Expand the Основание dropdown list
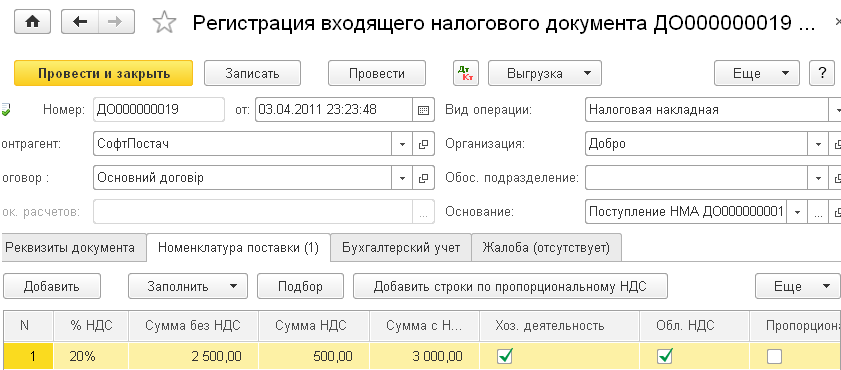Screen dimensions: 841x370 [x=798, y=212]
